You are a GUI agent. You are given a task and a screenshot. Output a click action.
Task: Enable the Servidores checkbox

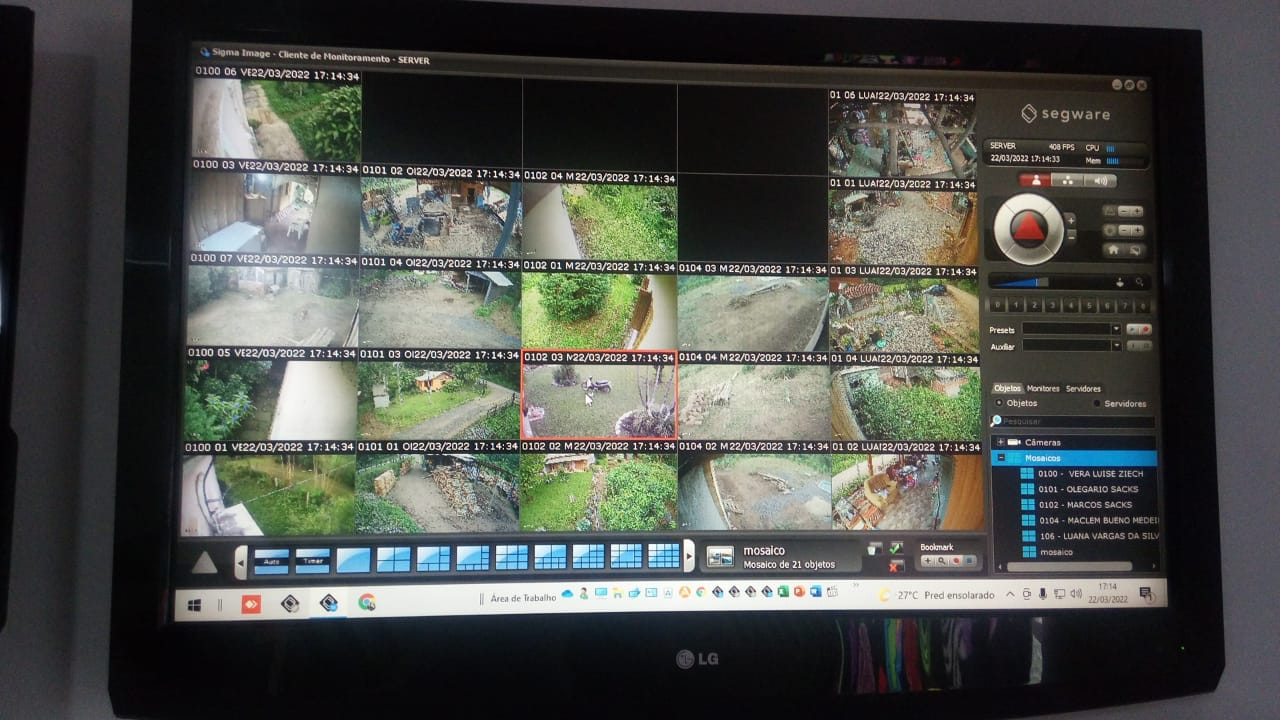[1097, 404]
